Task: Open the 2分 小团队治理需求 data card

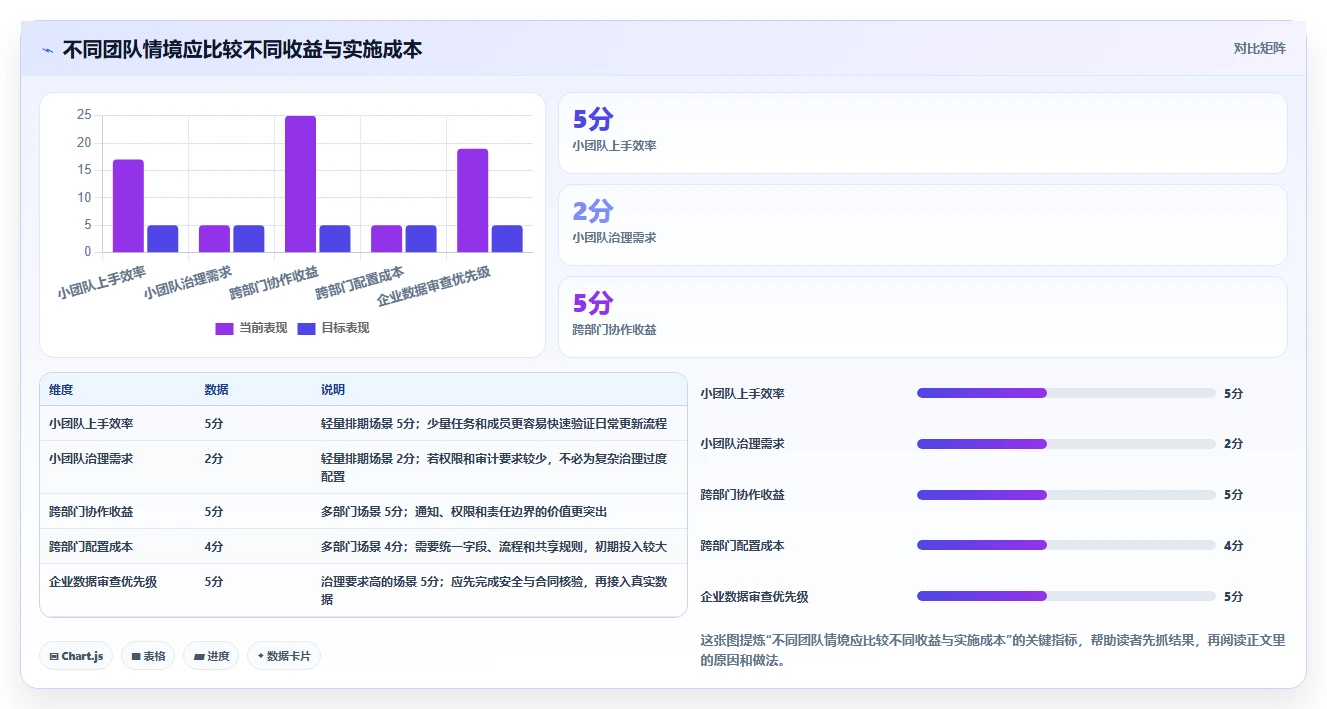Action: [922, 225]
